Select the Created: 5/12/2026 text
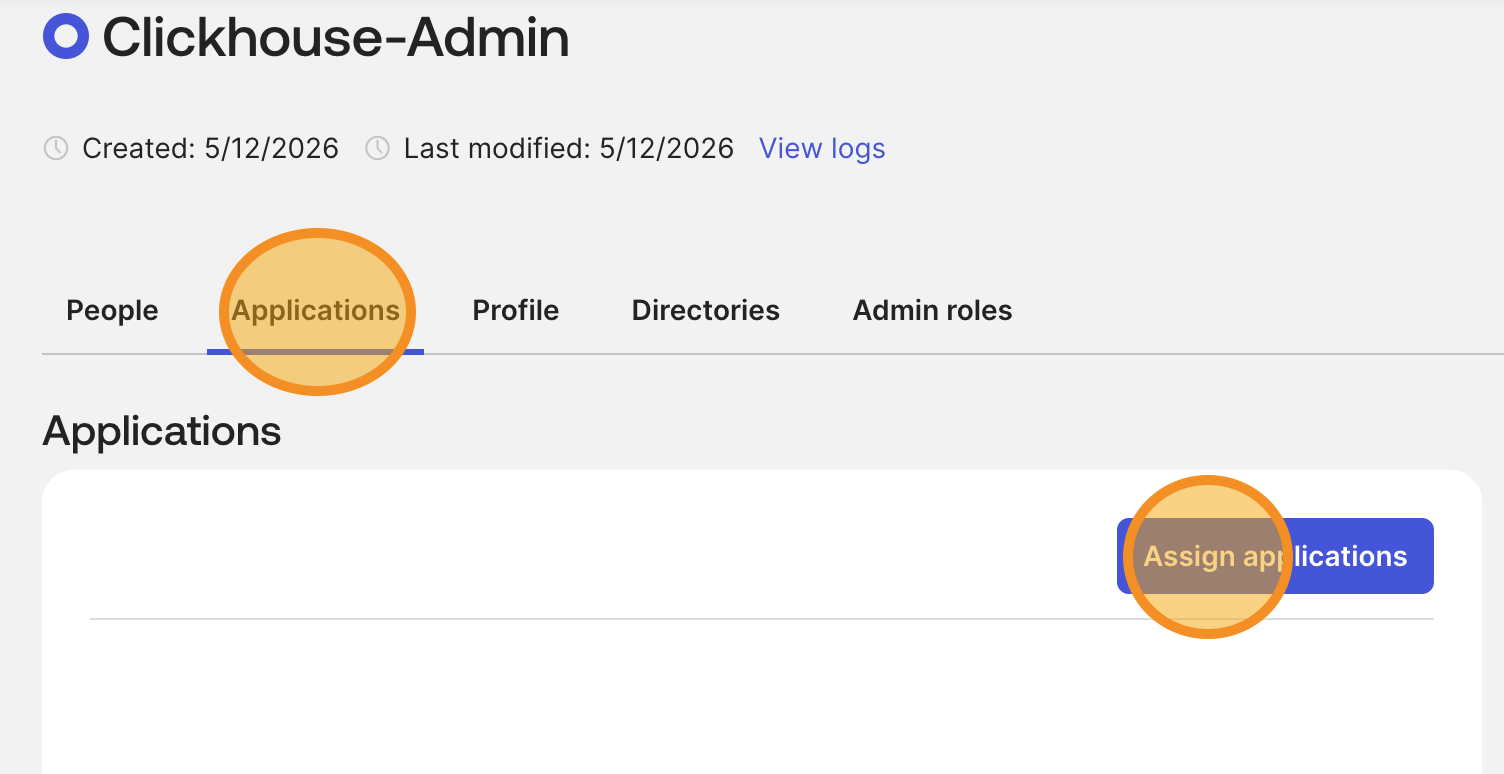 pos(210,149)
